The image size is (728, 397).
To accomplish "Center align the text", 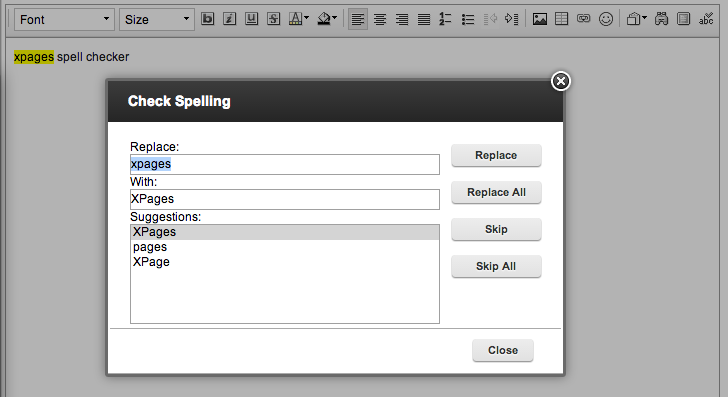I will pos(380,19).
